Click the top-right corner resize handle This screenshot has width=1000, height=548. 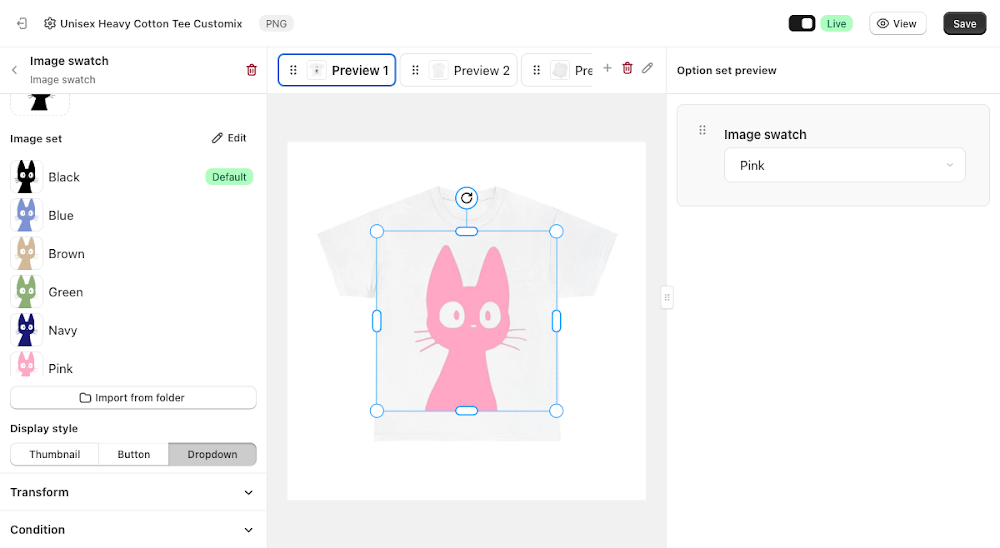[556, 232]
